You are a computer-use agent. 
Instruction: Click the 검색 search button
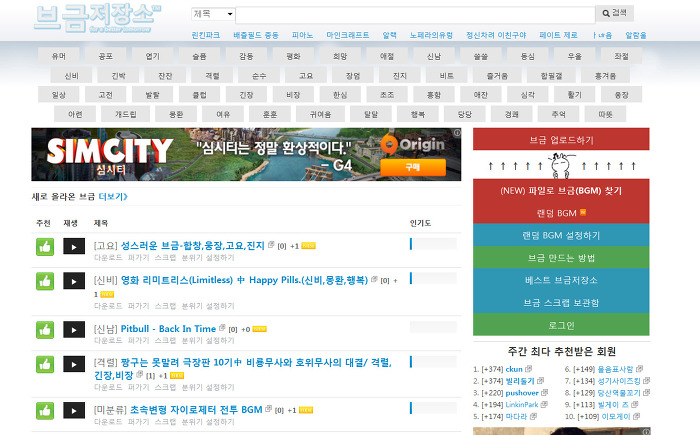[614, 13]
